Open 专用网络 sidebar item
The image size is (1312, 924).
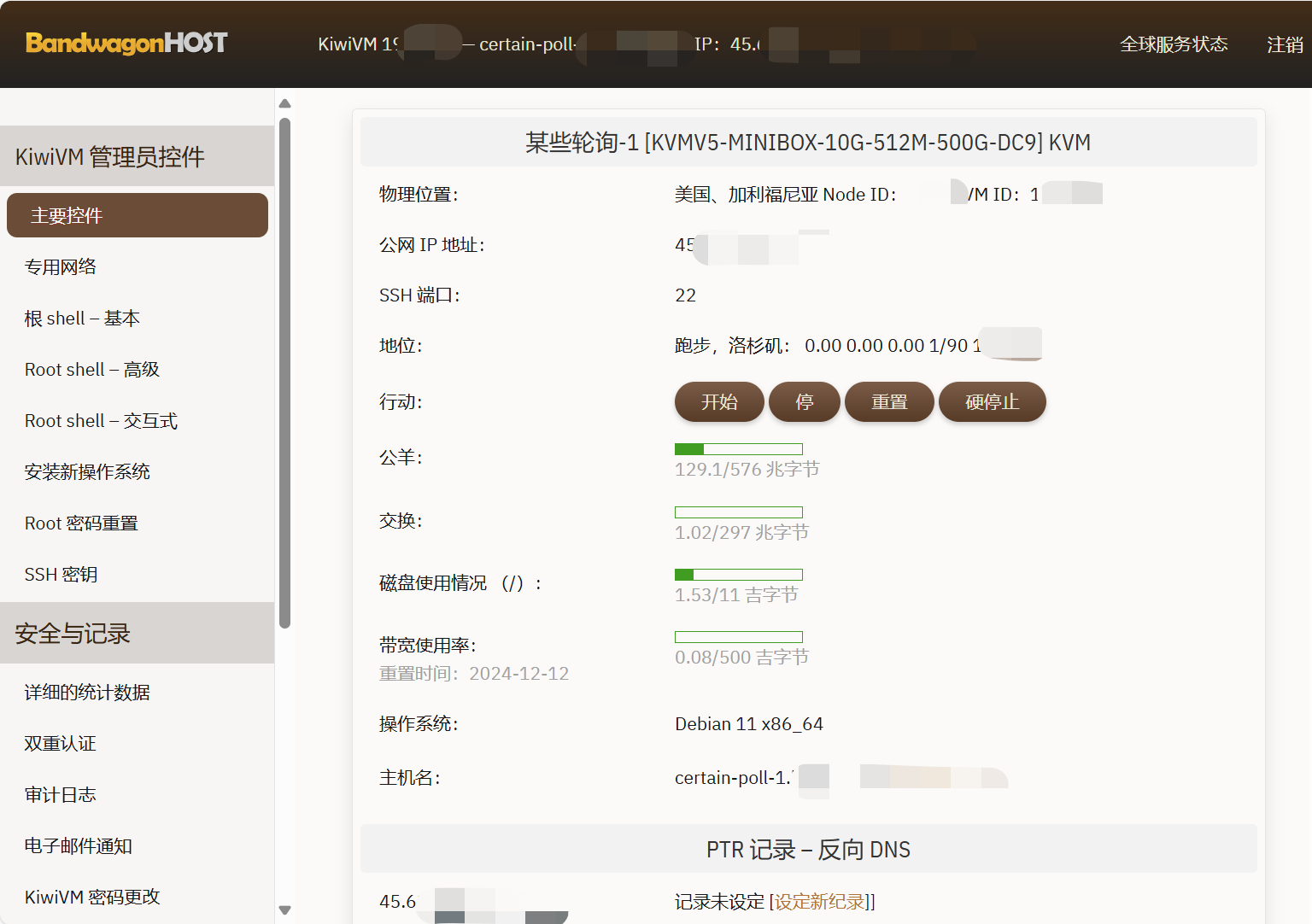click(x=61, y=266)
